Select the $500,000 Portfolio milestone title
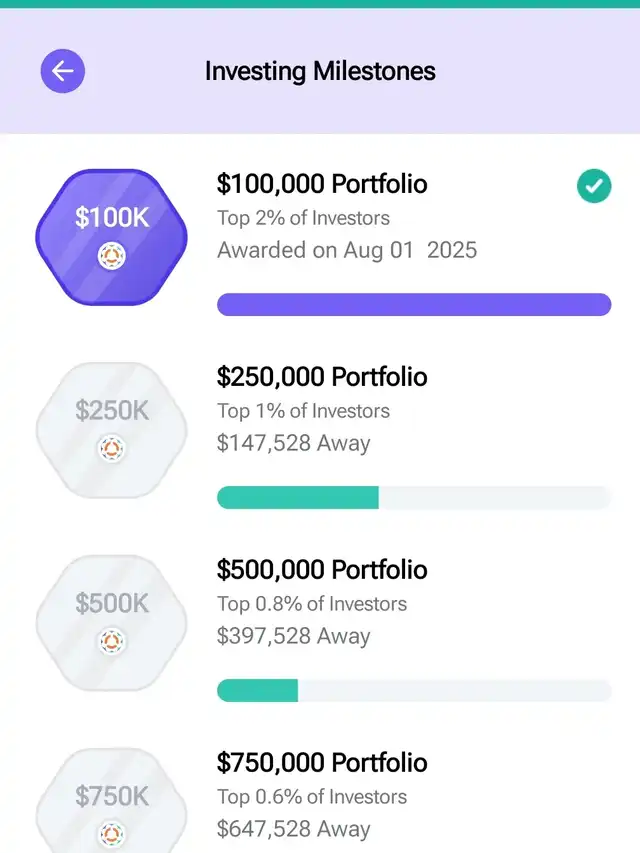Screen dimensions: 640x853 coord(322,570)
